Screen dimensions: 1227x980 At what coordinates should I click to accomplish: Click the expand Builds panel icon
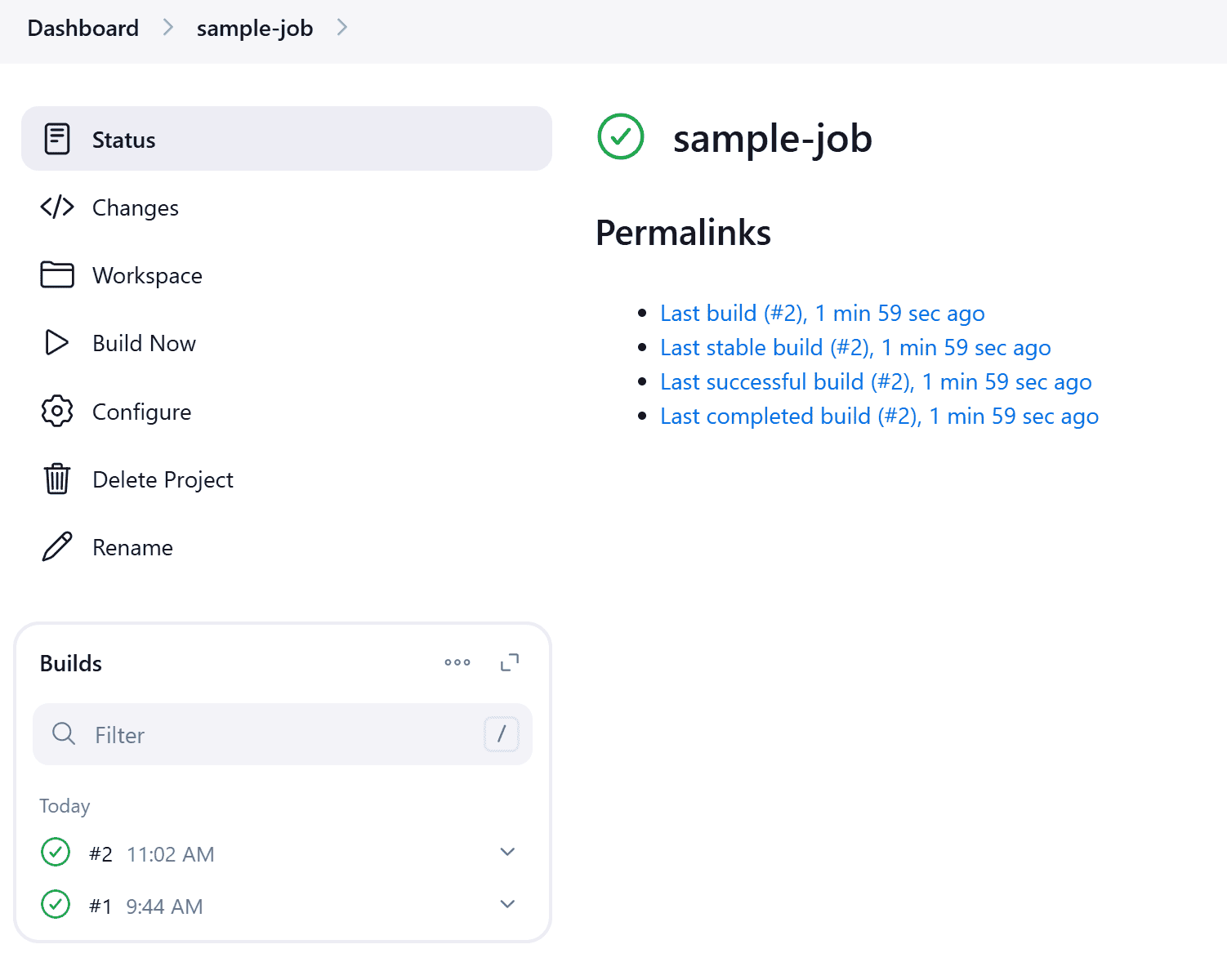tap(509, 662)
